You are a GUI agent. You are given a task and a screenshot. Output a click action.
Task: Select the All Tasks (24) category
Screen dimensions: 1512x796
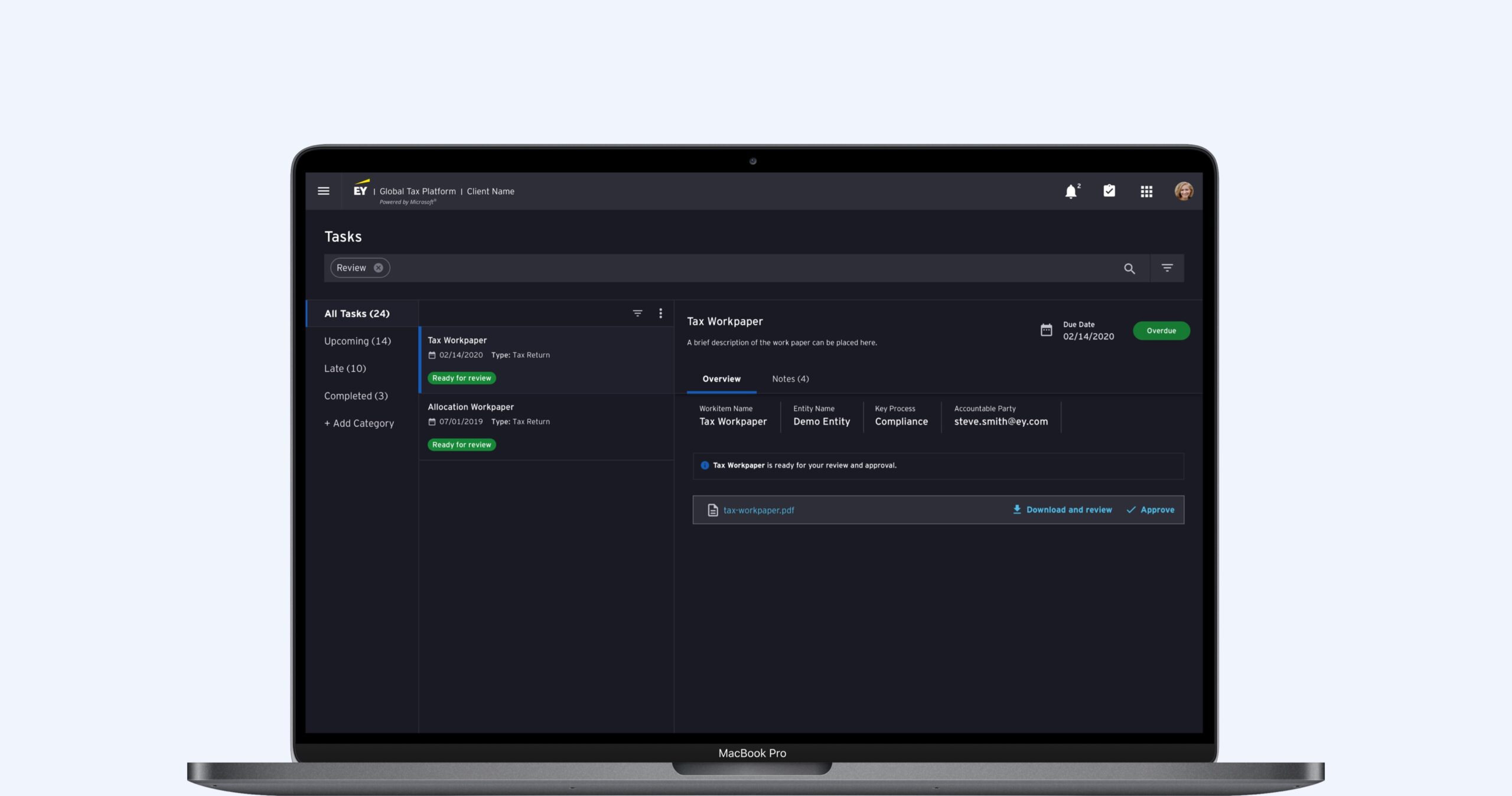(x=357, y=314)
